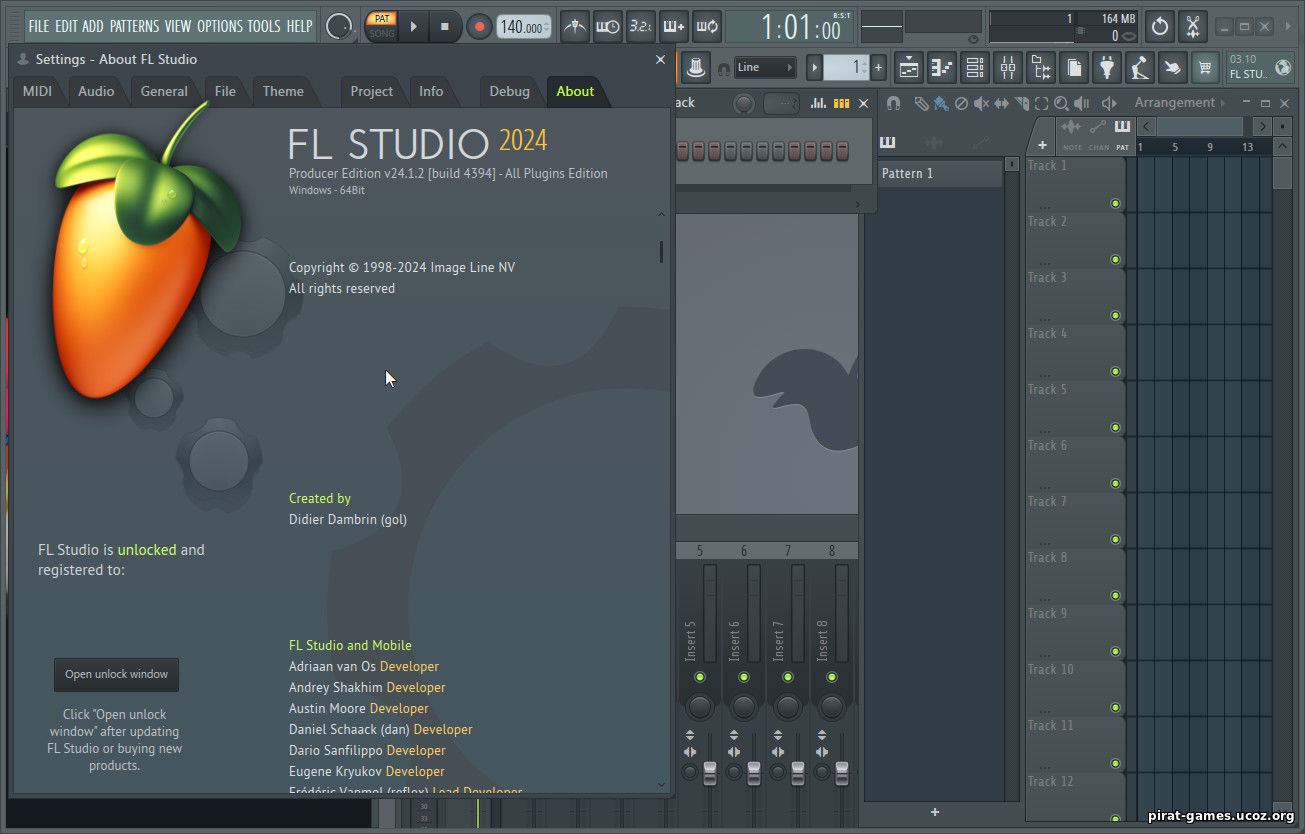Toggle wait for input before recording
The height and width of the screenshot is (834, 1305).
coord(608,27)
